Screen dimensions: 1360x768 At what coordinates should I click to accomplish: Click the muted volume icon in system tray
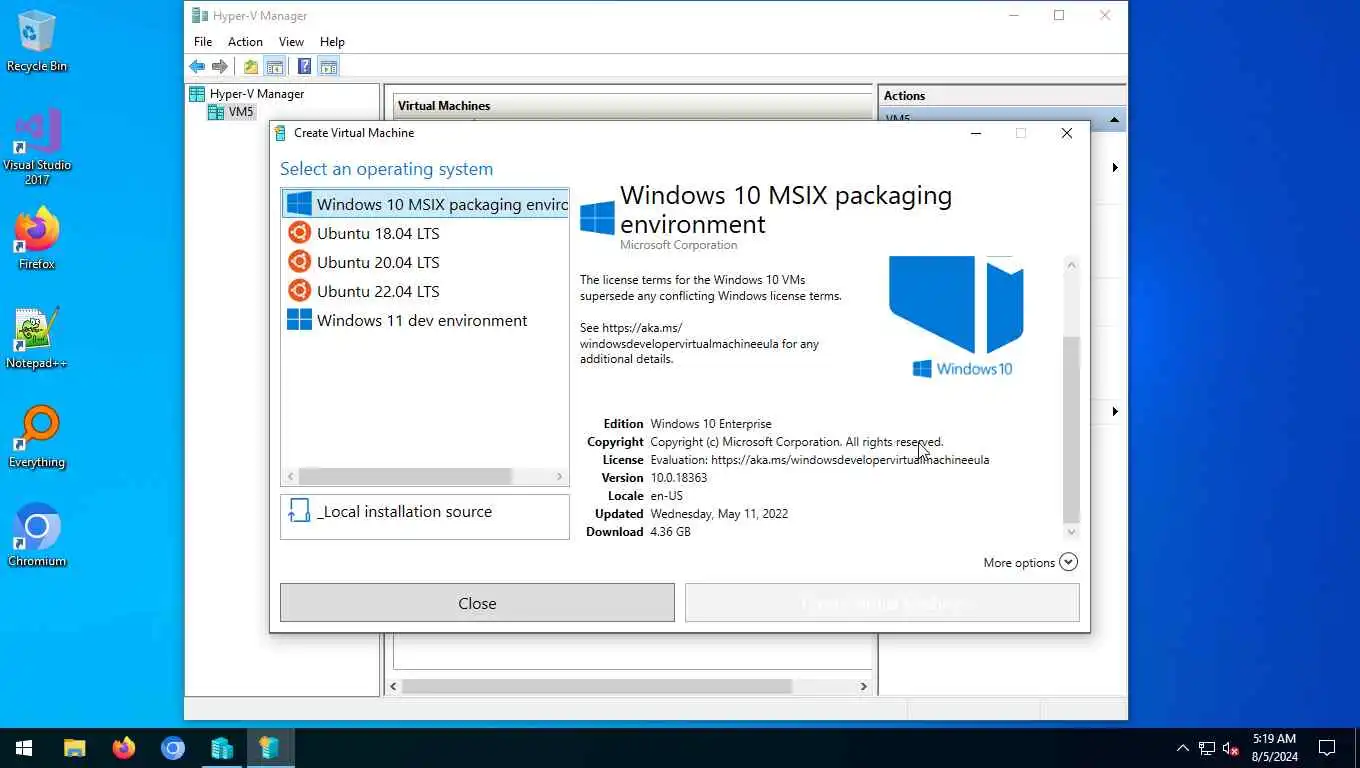click(x=1231, y=748)
